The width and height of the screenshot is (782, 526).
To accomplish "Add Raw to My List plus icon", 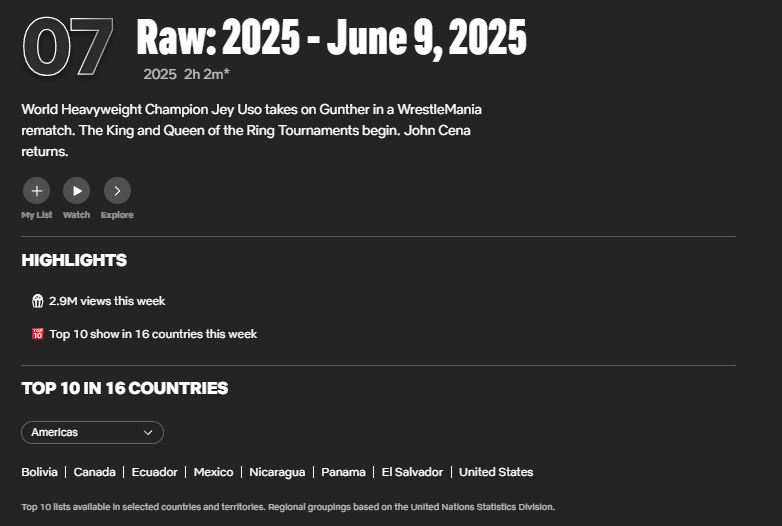I will [37, 190].
